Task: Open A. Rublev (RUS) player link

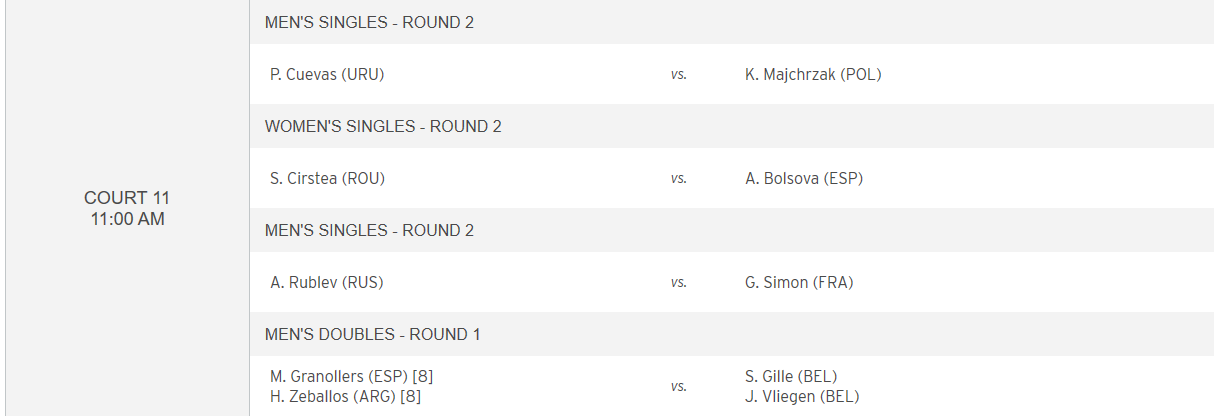Action: pyautogui.click(x=327, y=282)
